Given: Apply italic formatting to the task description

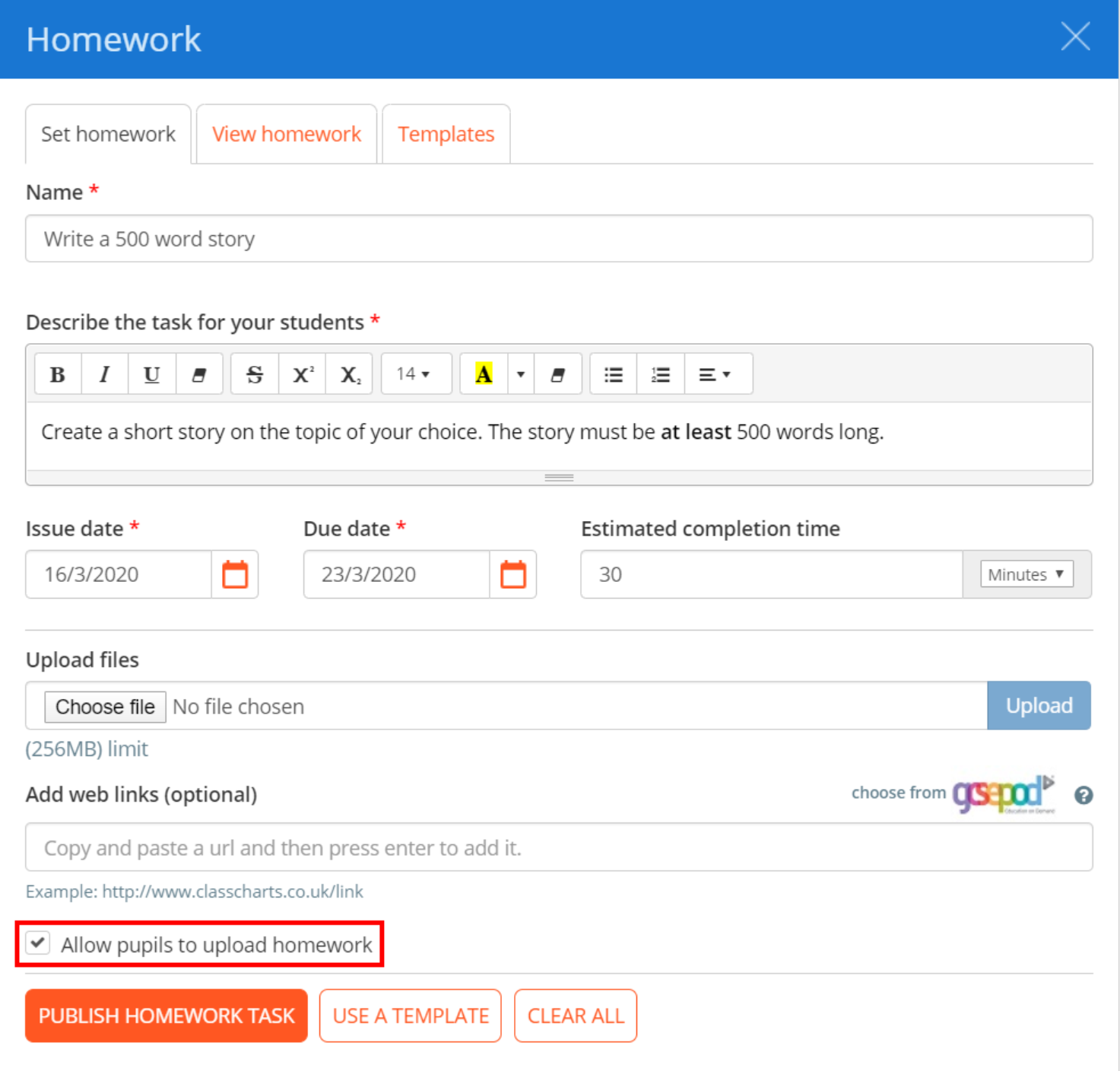Looking at the screenshot, I should (103, 373).
